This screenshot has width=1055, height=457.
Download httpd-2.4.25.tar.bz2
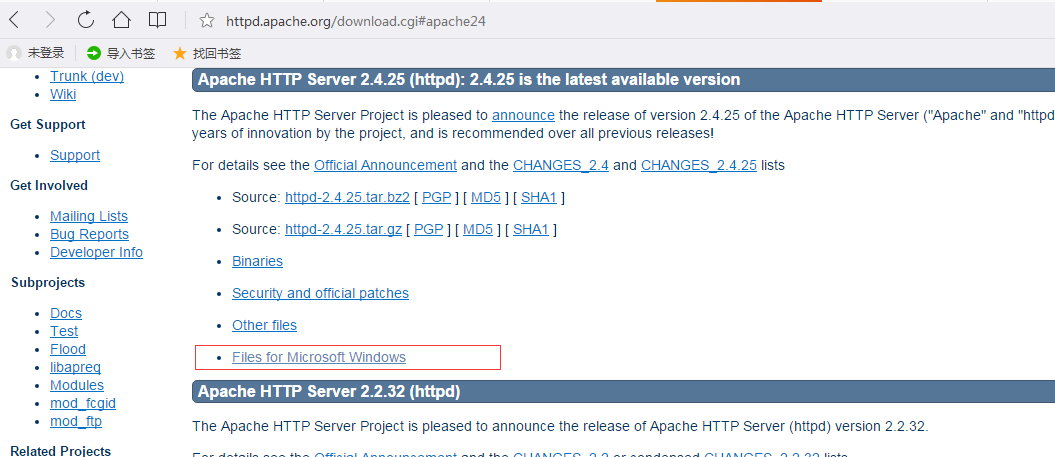[347, 198]
